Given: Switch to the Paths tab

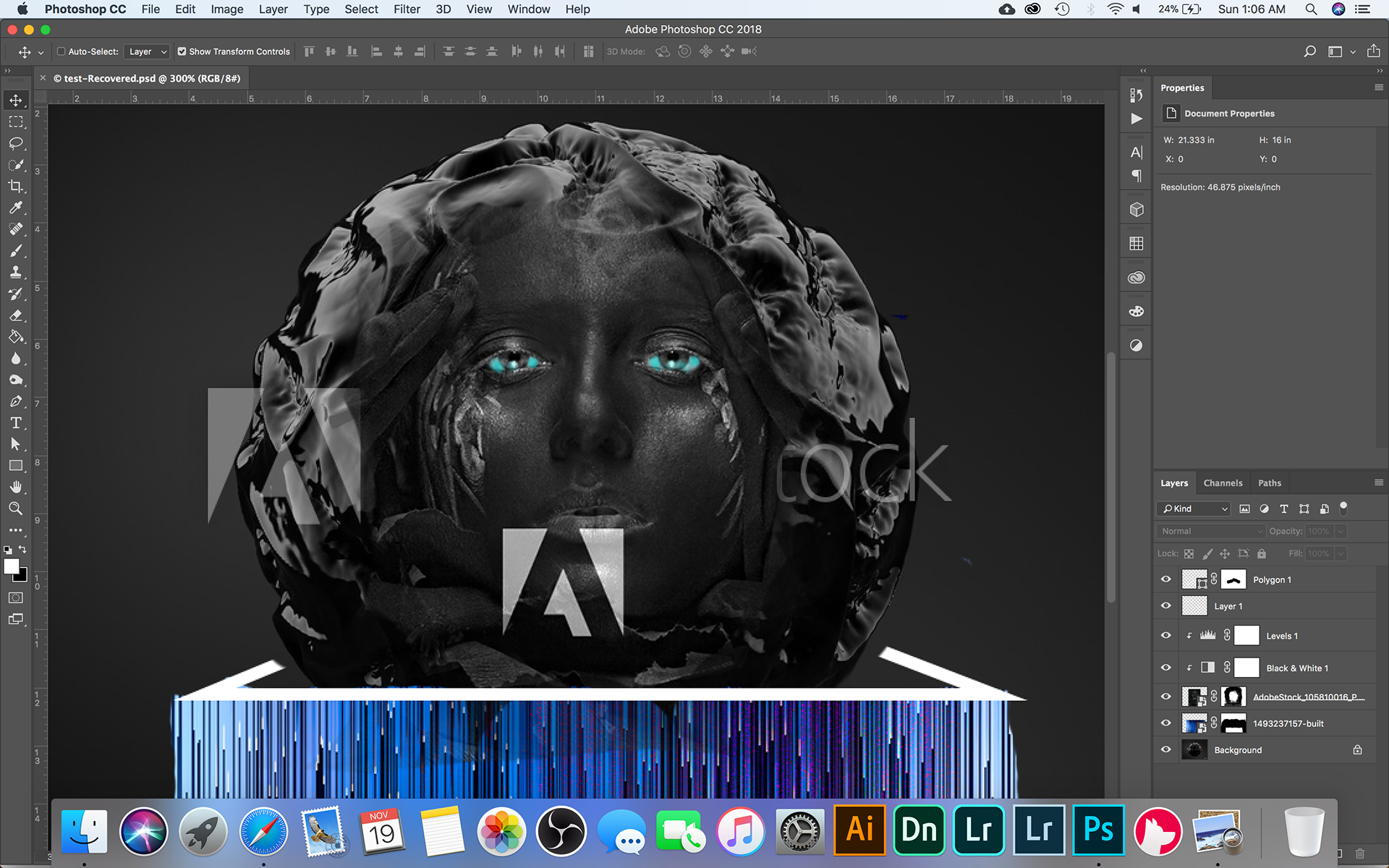Looking at the screenshot, I should coord(1269,482).
